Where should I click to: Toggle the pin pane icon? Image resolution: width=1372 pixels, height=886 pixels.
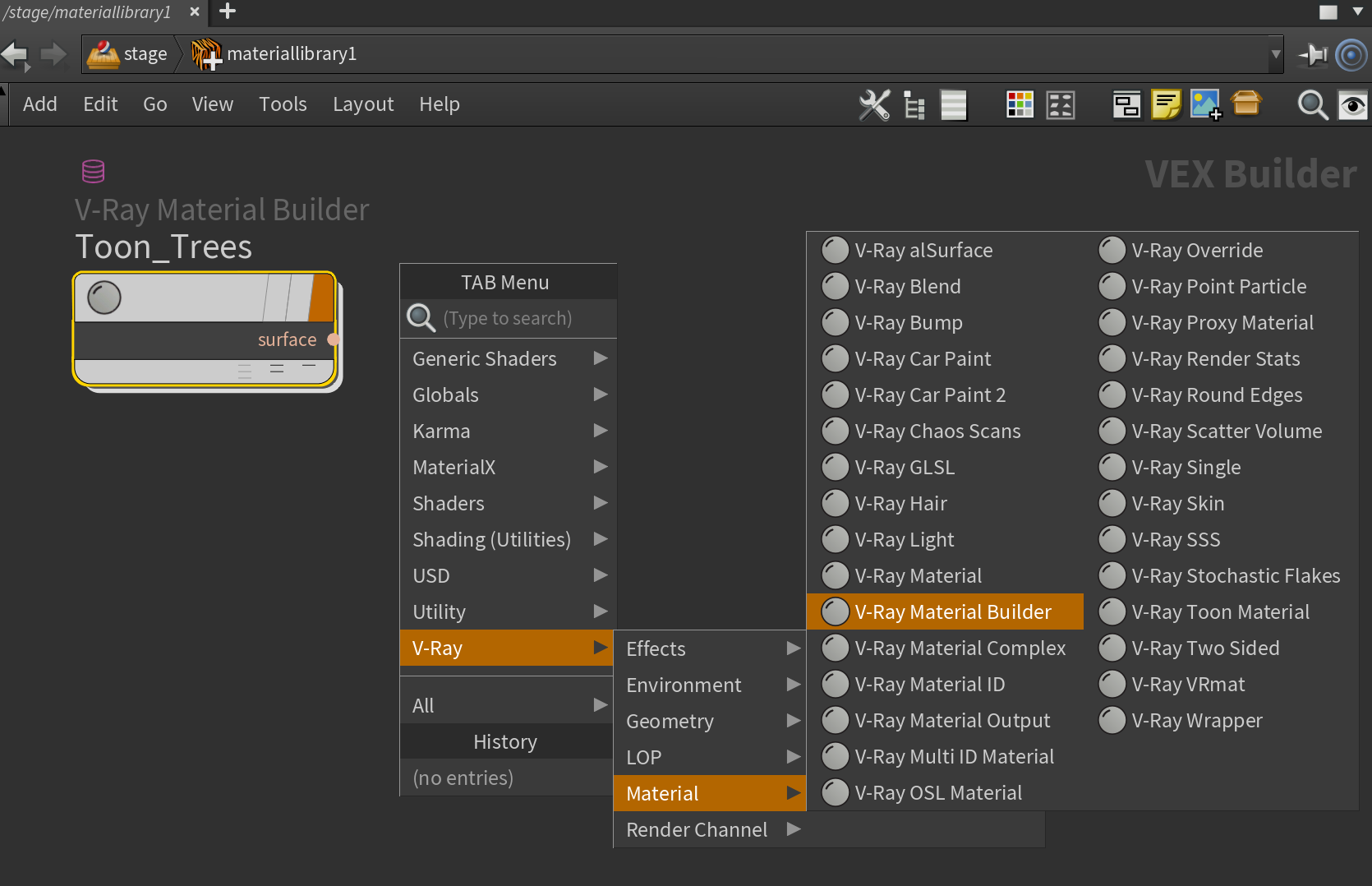point(1313,55)
